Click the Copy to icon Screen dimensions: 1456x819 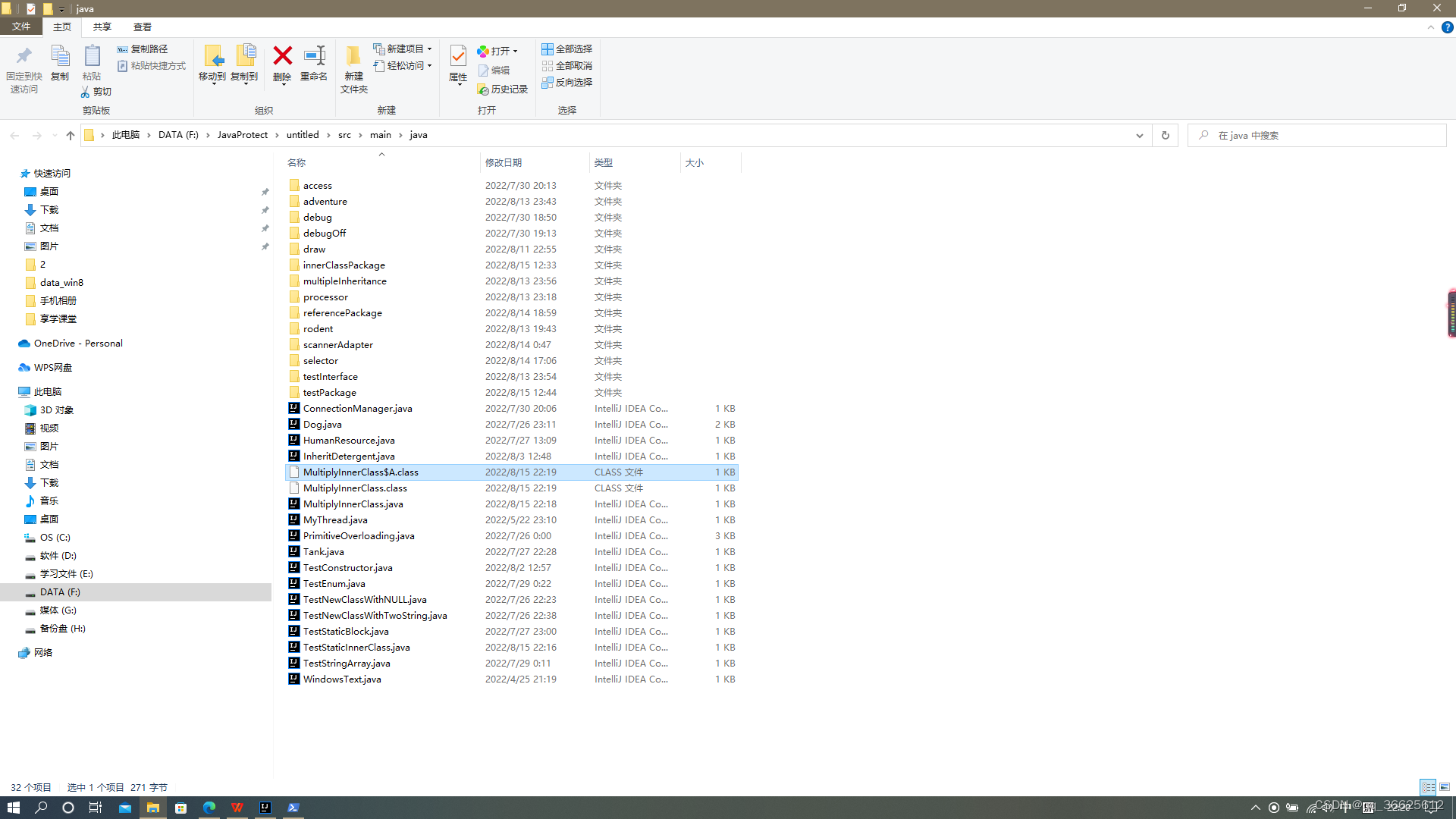[x=245, y=56]
